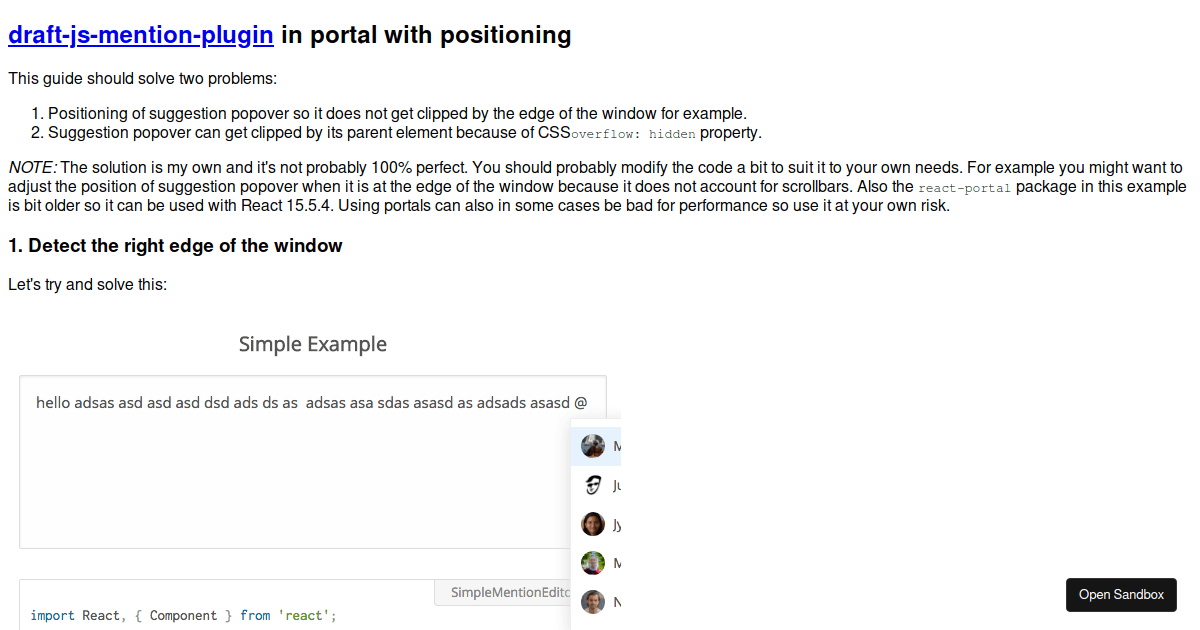Click the import React code line

(184, 615)
